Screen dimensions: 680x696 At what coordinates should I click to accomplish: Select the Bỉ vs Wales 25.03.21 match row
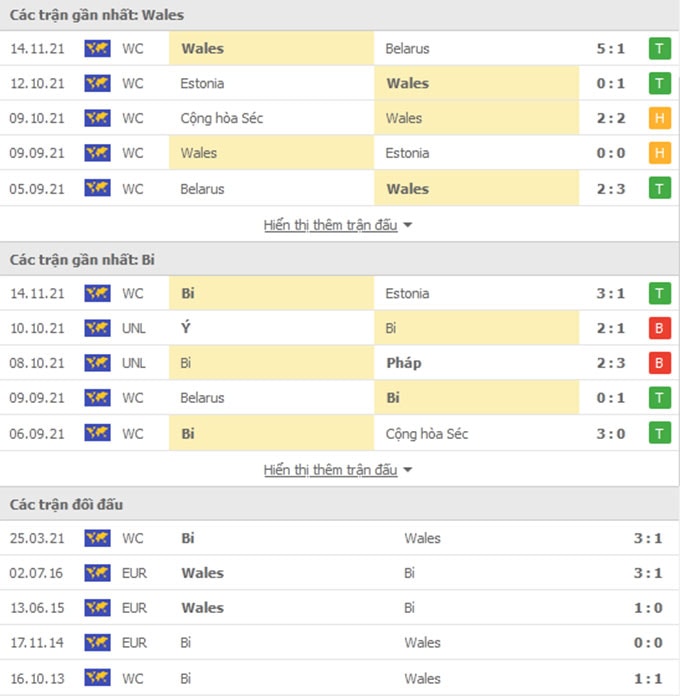[340, 538]
